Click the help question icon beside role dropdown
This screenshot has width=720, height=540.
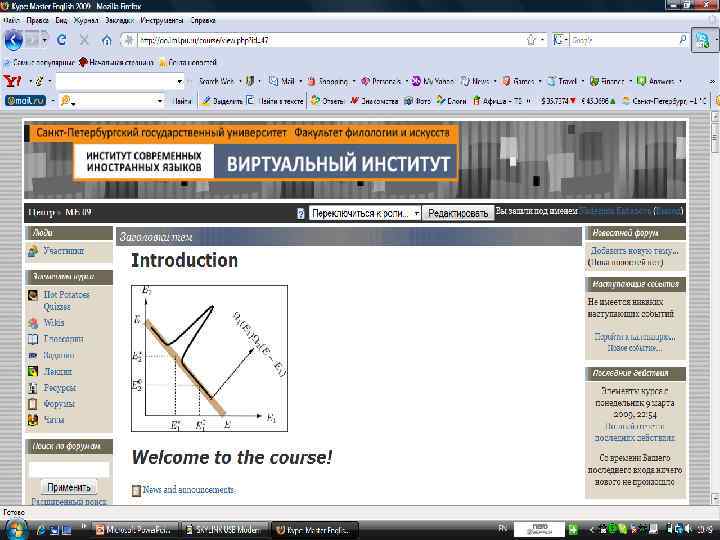301,214
